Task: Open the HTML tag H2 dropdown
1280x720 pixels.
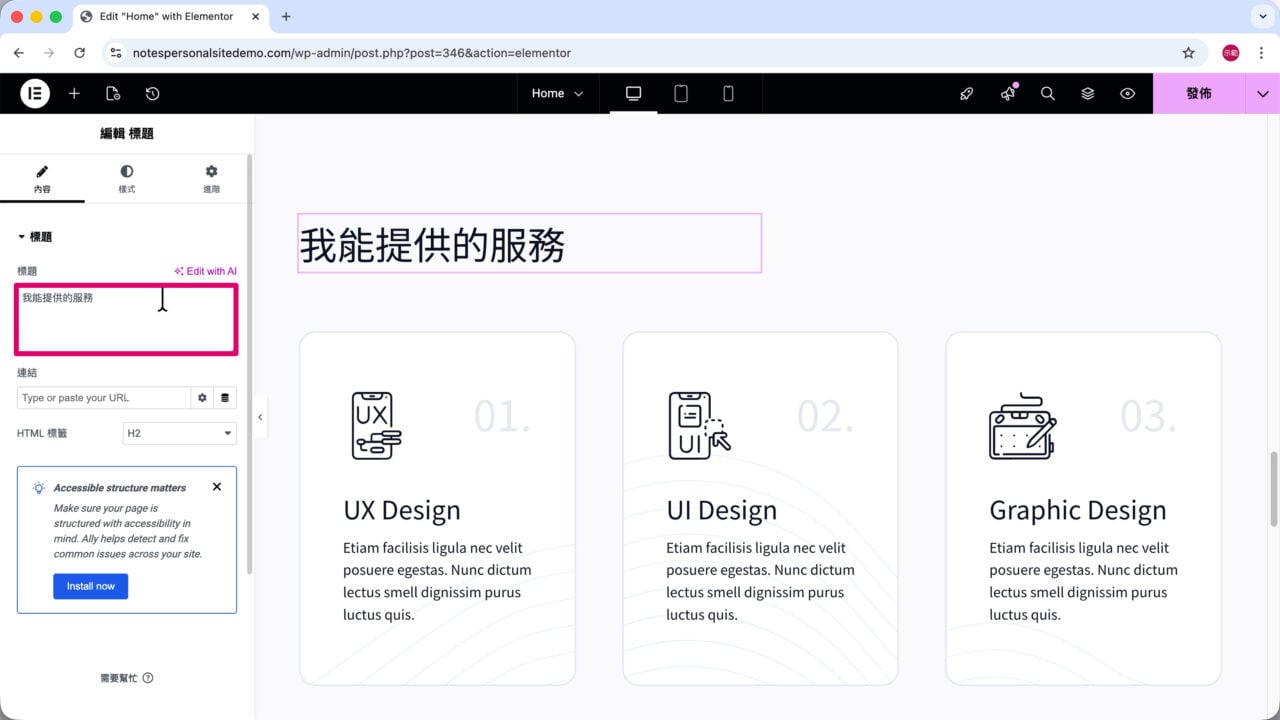Action: click(180, 433)
